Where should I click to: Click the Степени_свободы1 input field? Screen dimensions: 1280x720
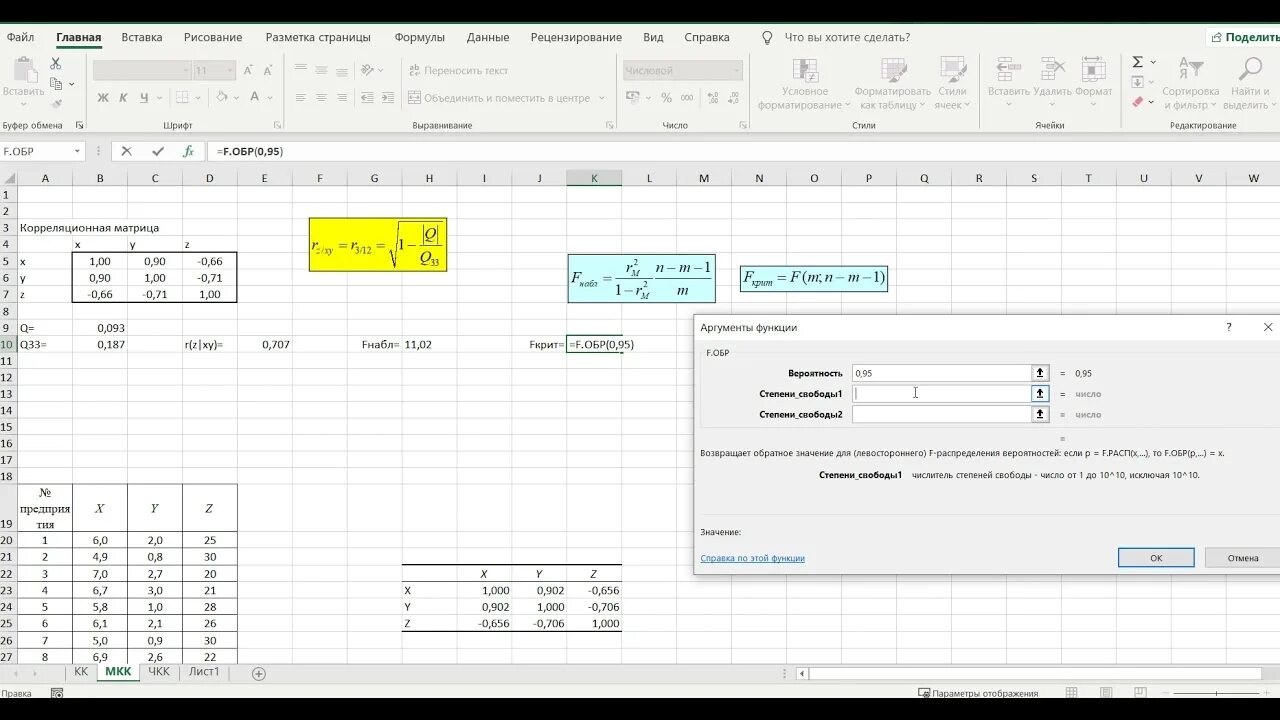(941, 393)
